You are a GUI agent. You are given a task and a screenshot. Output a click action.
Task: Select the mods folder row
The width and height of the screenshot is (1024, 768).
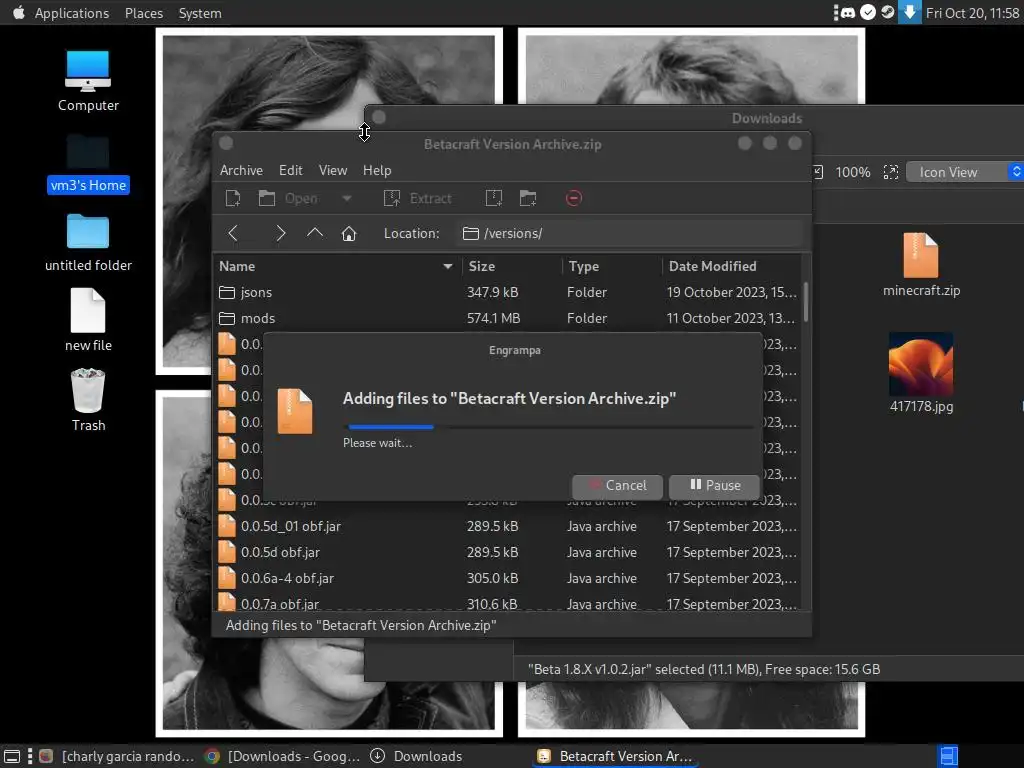point(507,319)
